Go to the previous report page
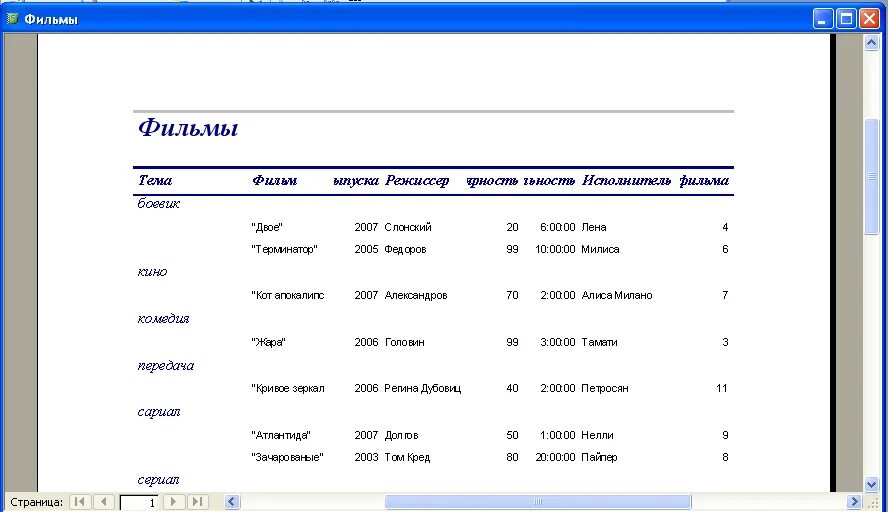The image size is (888, 512). [x=103, y=502]
